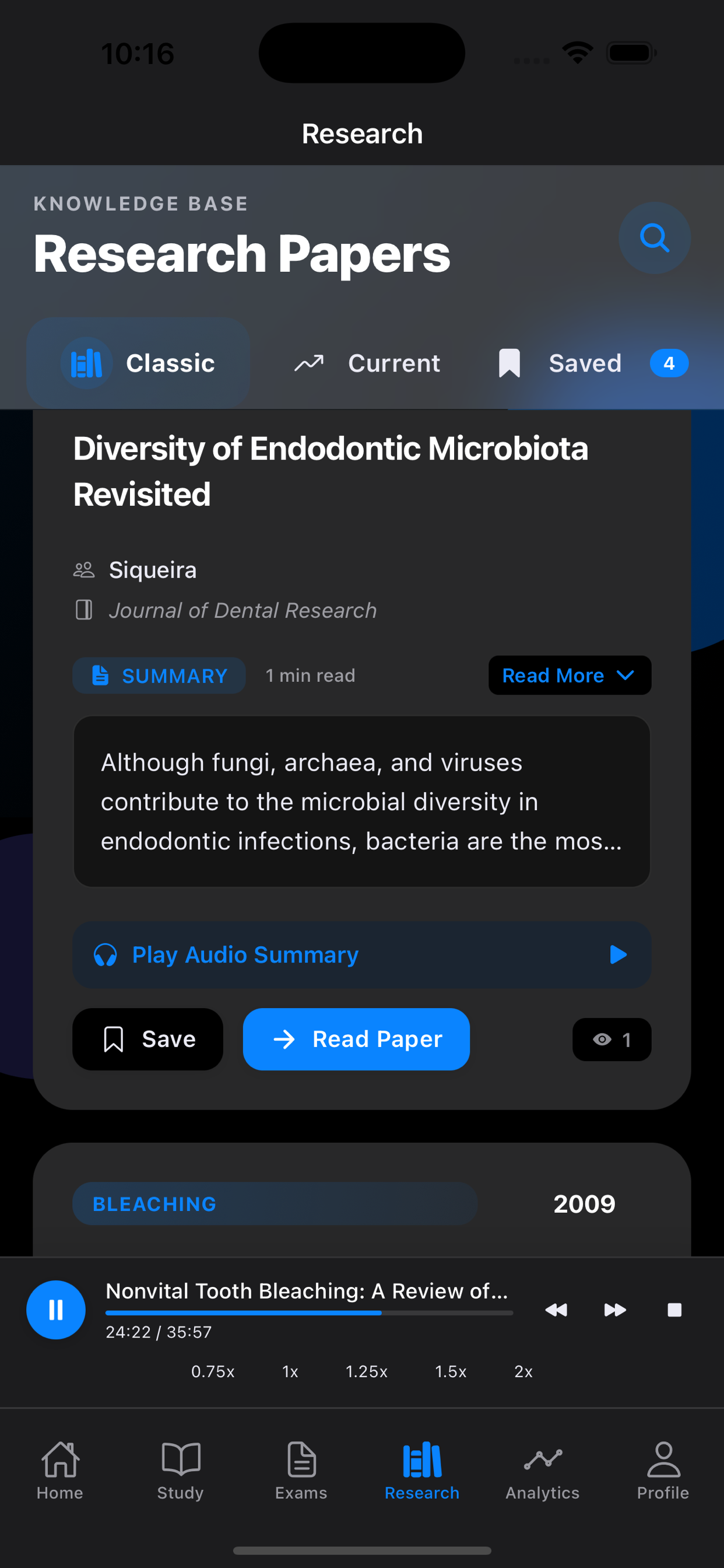Open the Exams section
The height and width of the screenshot is (1568, 724).
(301, 1469)
